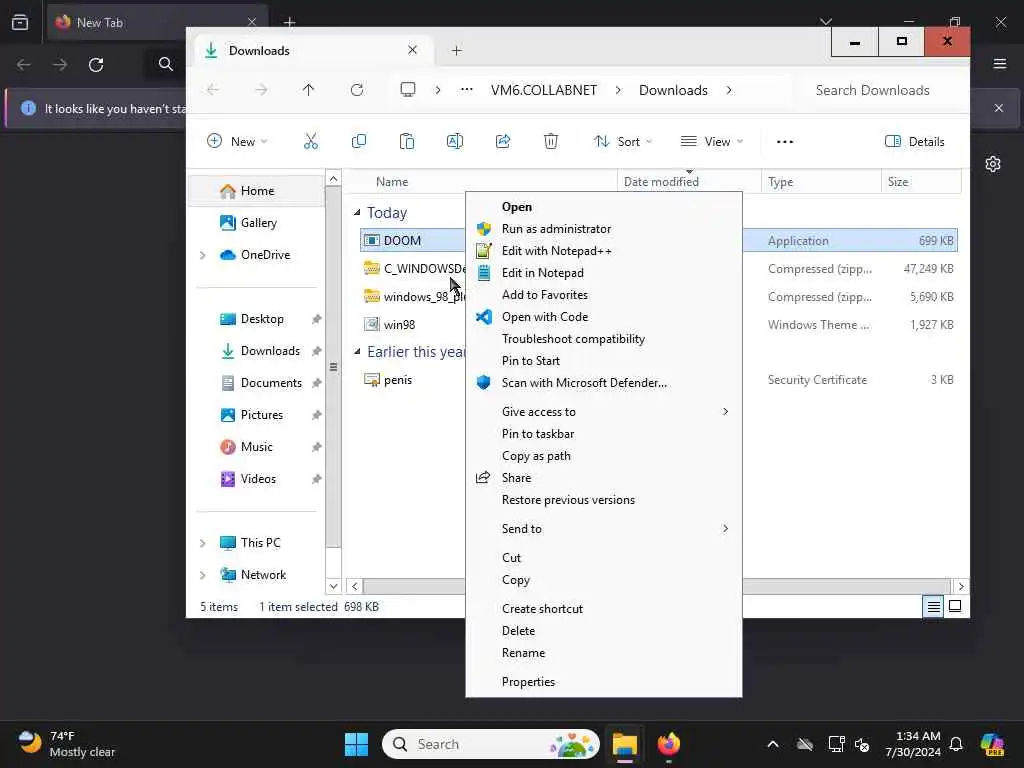This screenshot has height=768, width=1024.
Task: Select the win98 theme file
Action: click(399, 325)
